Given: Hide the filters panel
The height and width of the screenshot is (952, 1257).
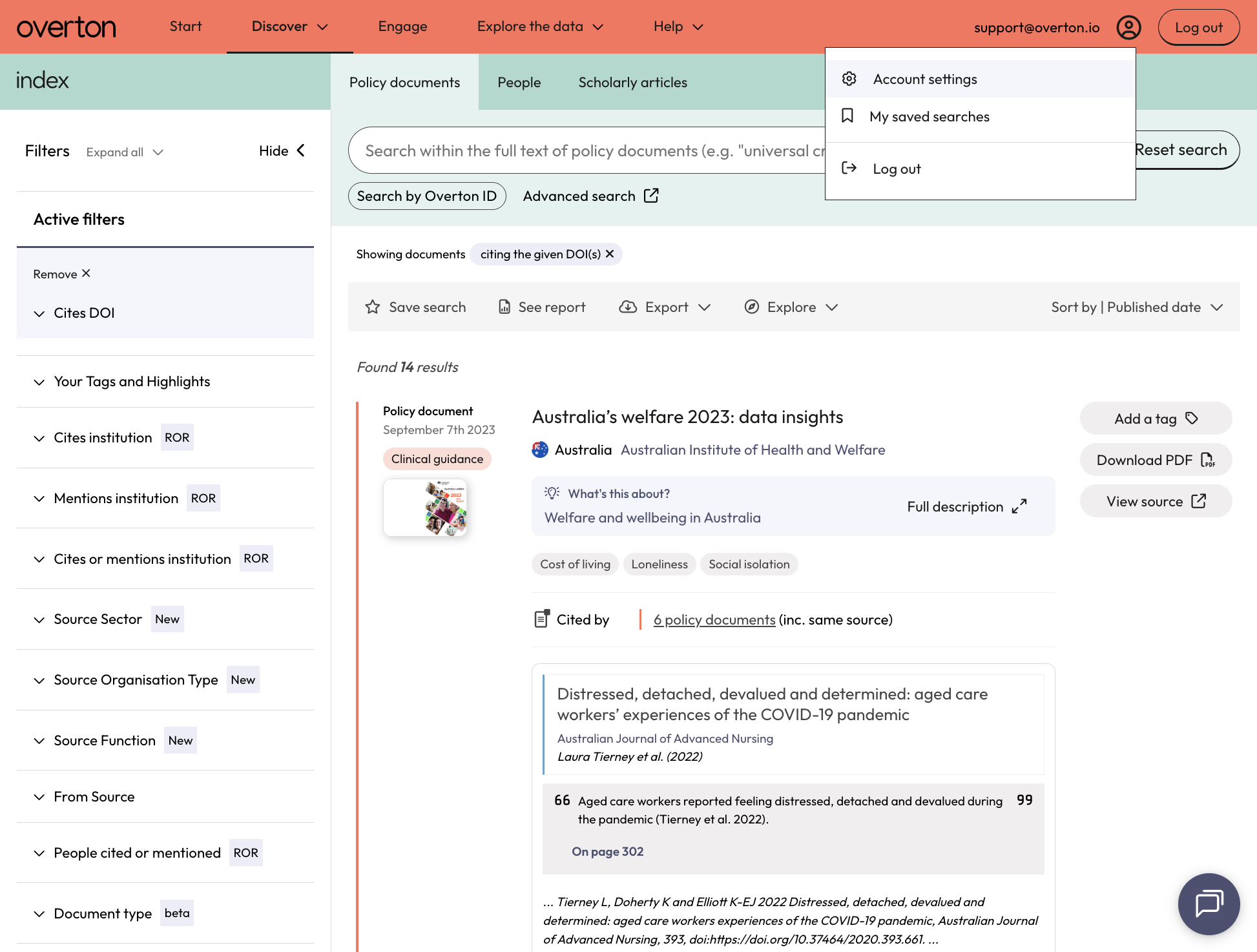Looking at the screenshot, I should 282,150.
